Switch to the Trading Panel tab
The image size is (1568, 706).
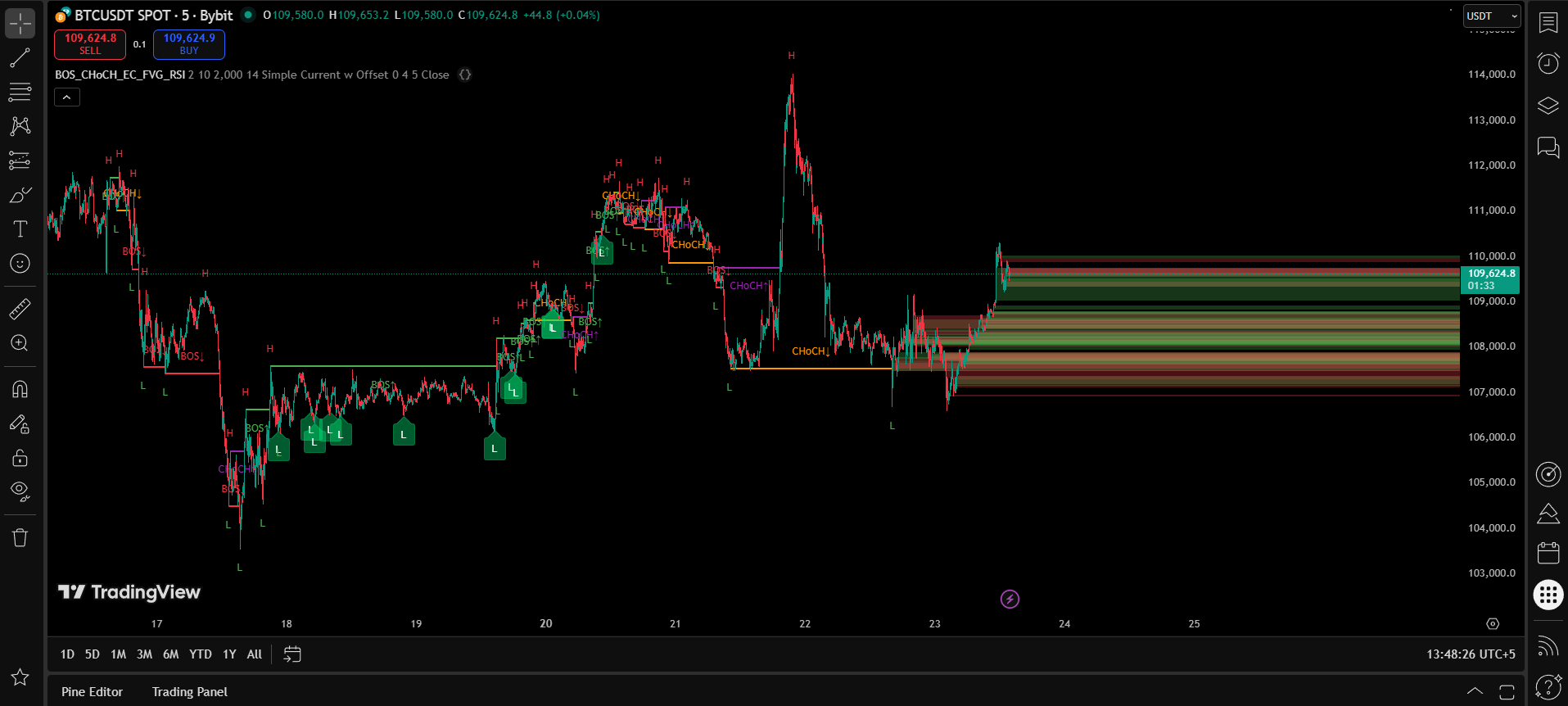[189, 692]
